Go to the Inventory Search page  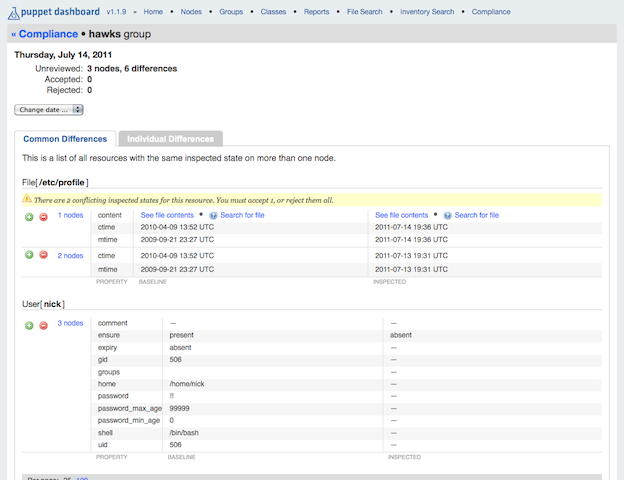tap(427, 12)
